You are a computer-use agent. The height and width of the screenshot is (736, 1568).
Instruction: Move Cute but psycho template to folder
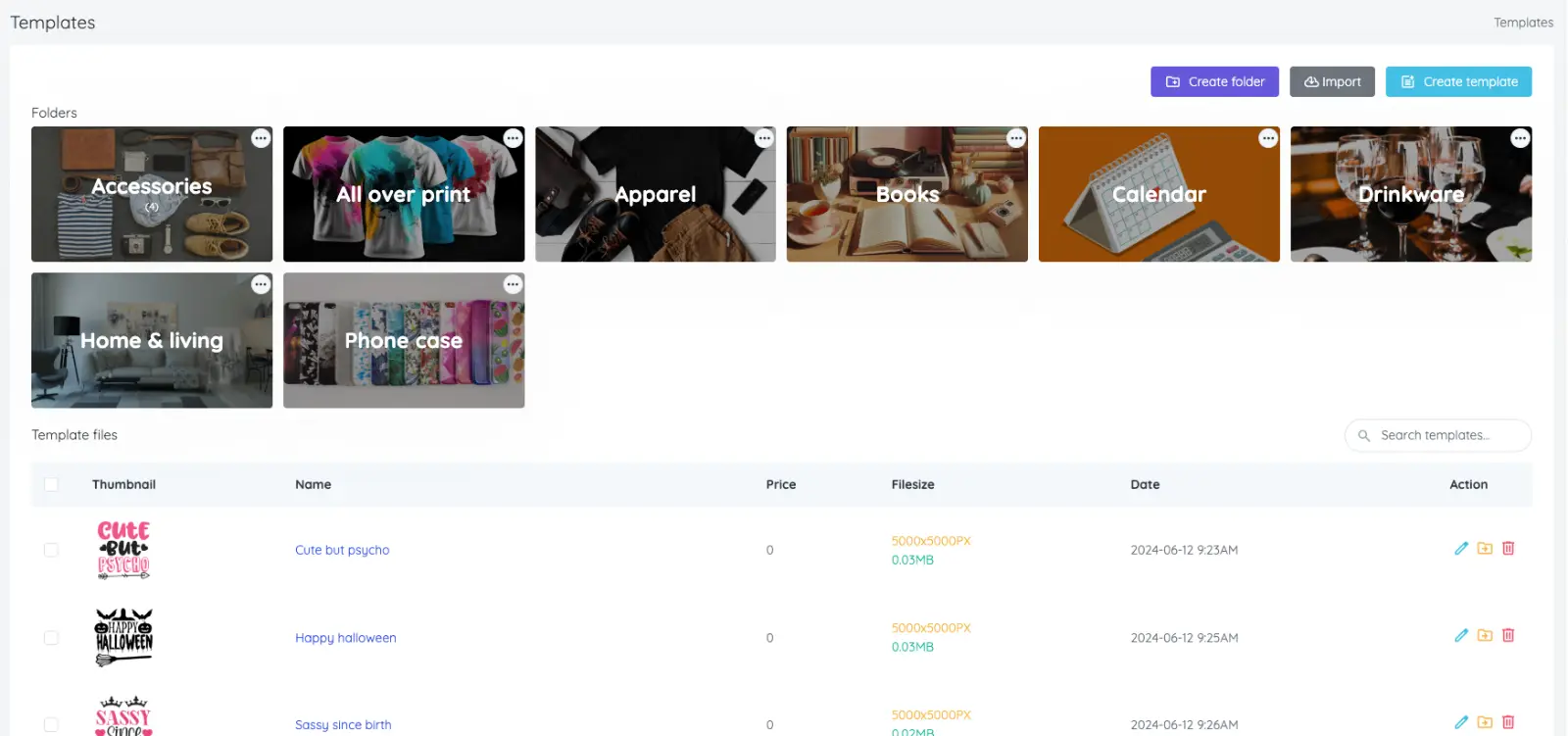pos(1485,549)
